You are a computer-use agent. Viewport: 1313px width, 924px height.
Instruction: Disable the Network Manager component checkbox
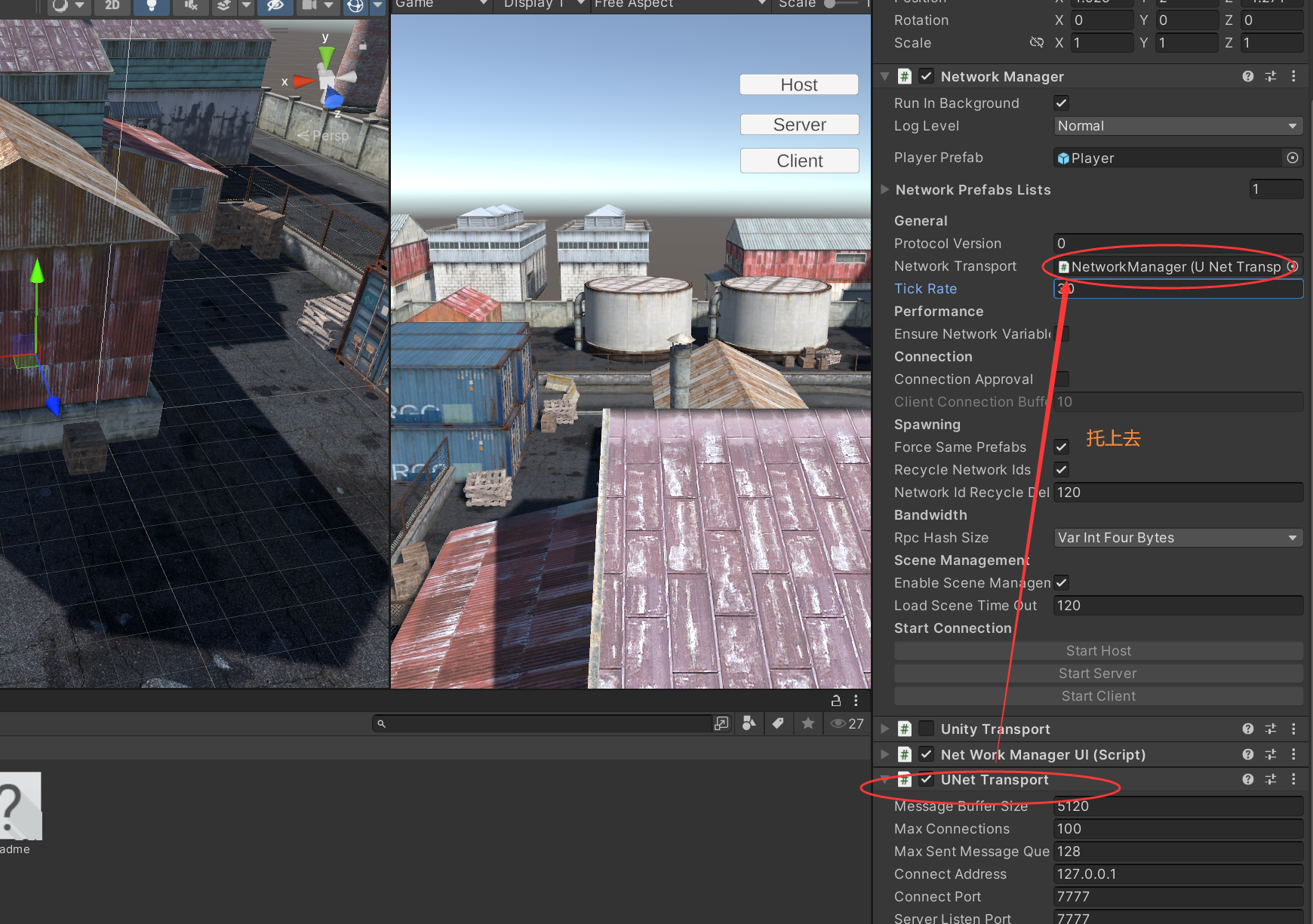pos(926,76)
